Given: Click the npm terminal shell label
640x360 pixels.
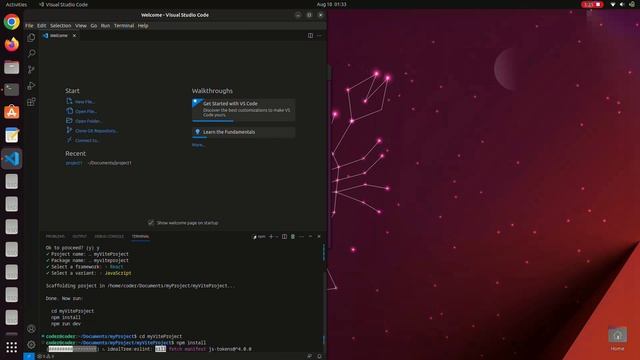Looking at the screenshot, I should coord(259,236).
